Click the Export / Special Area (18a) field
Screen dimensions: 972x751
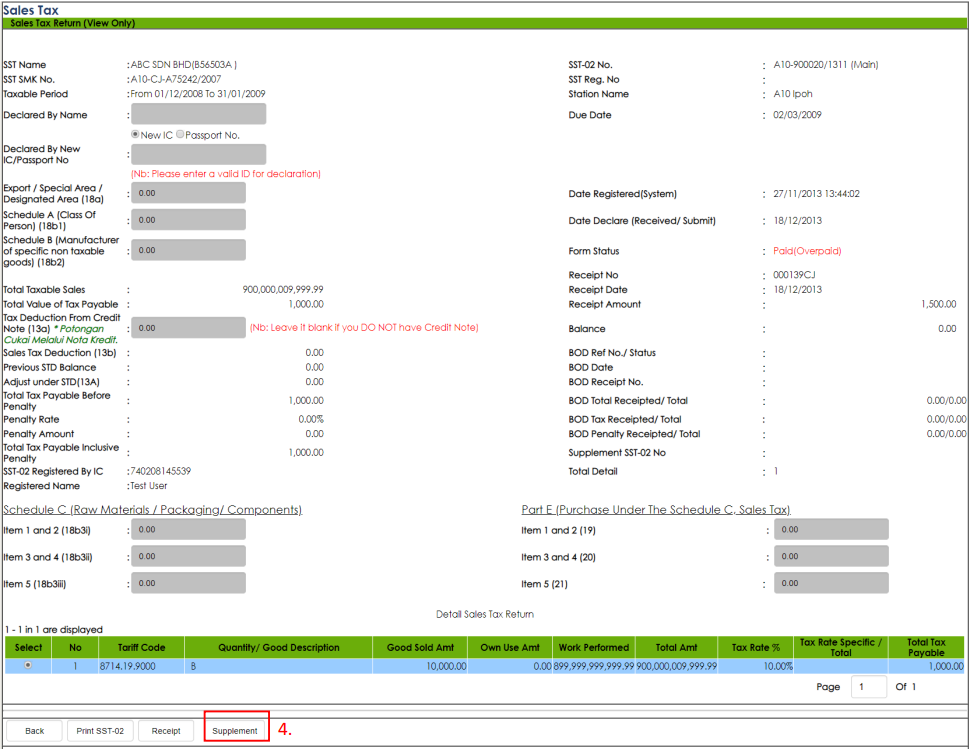[188, 193]
